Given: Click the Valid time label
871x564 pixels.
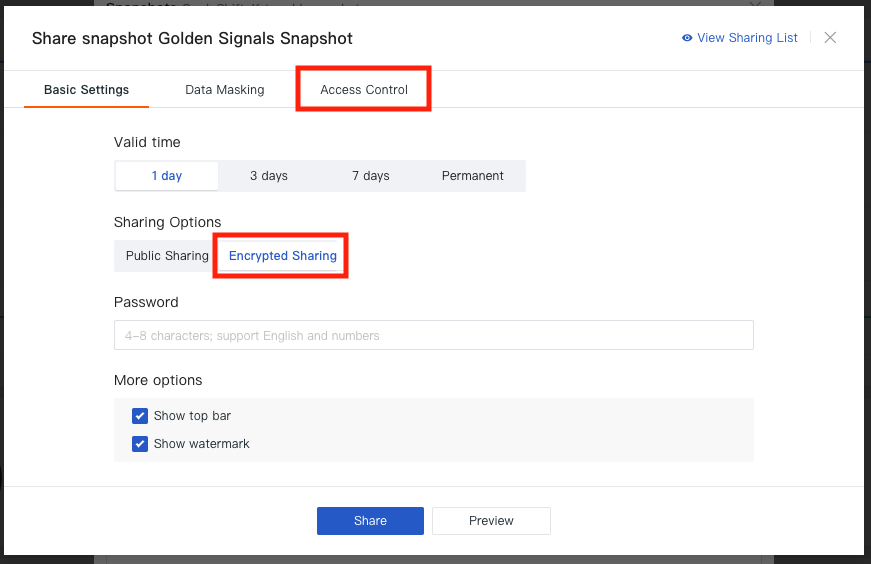Looking at the screenshot, I should (x=147, y=142).
